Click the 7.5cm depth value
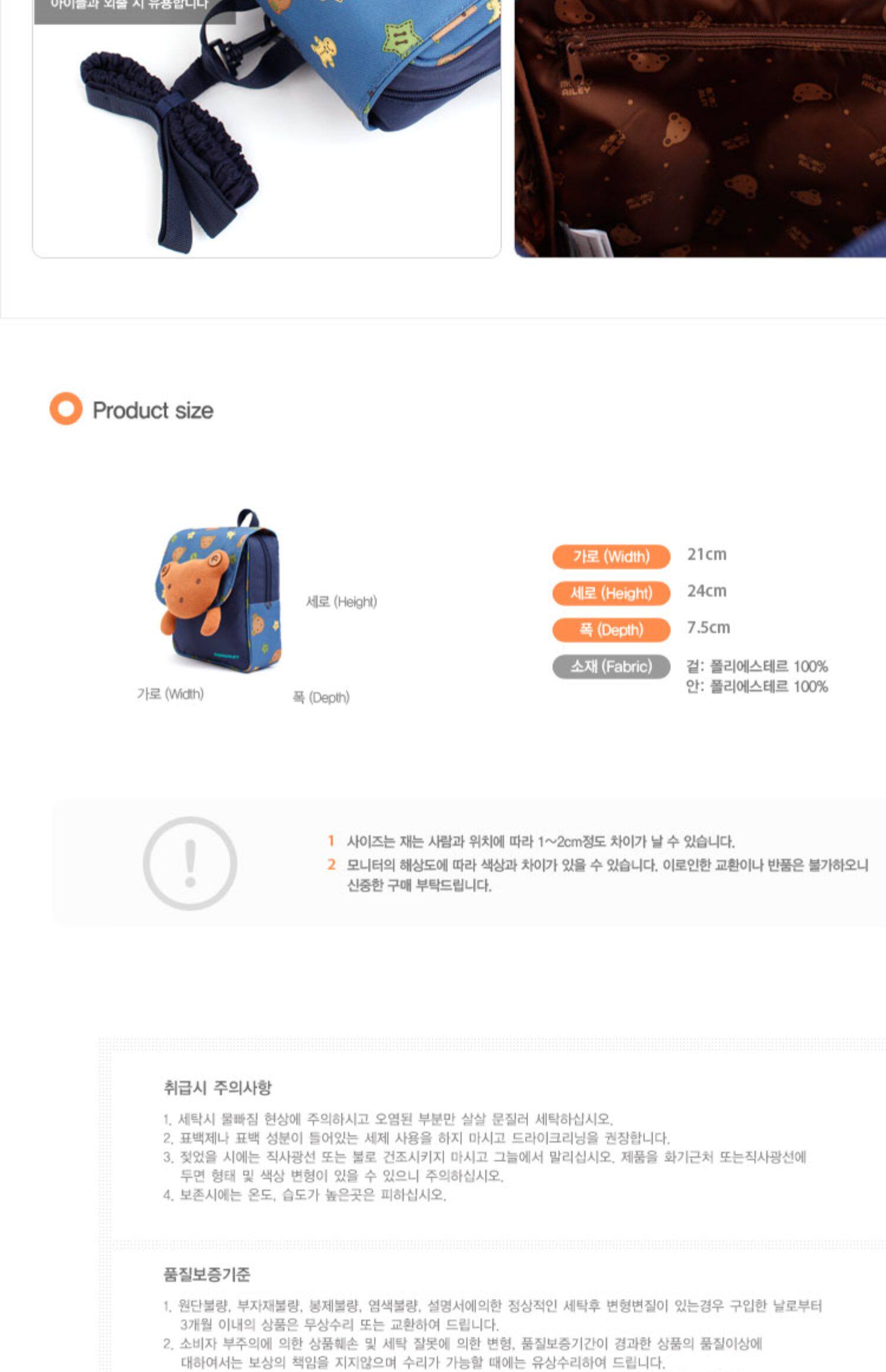Image resolution: width=886 pixels, height=1372 pixels. tap(708, 628)
